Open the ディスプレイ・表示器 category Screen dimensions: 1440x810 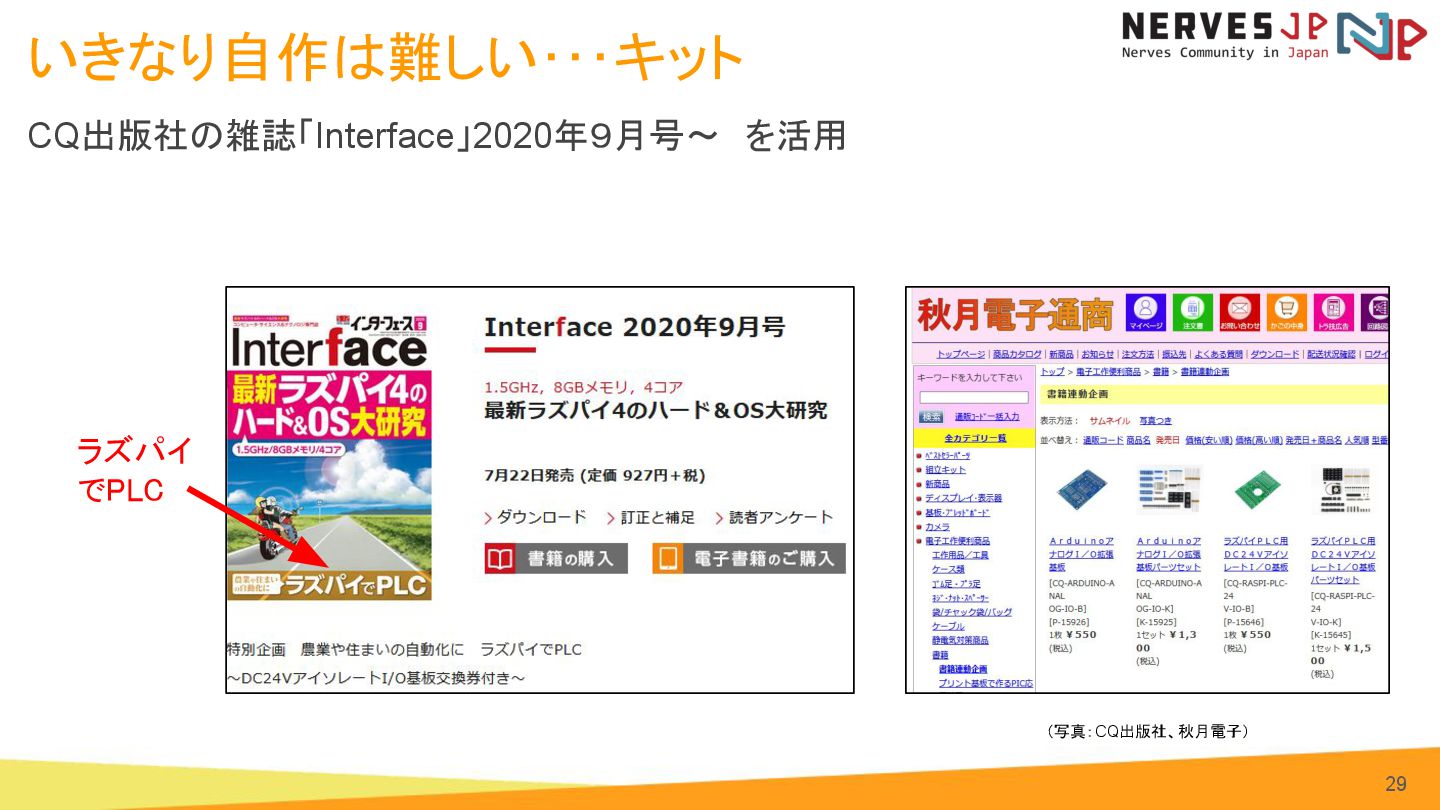[x=963, y=497]
